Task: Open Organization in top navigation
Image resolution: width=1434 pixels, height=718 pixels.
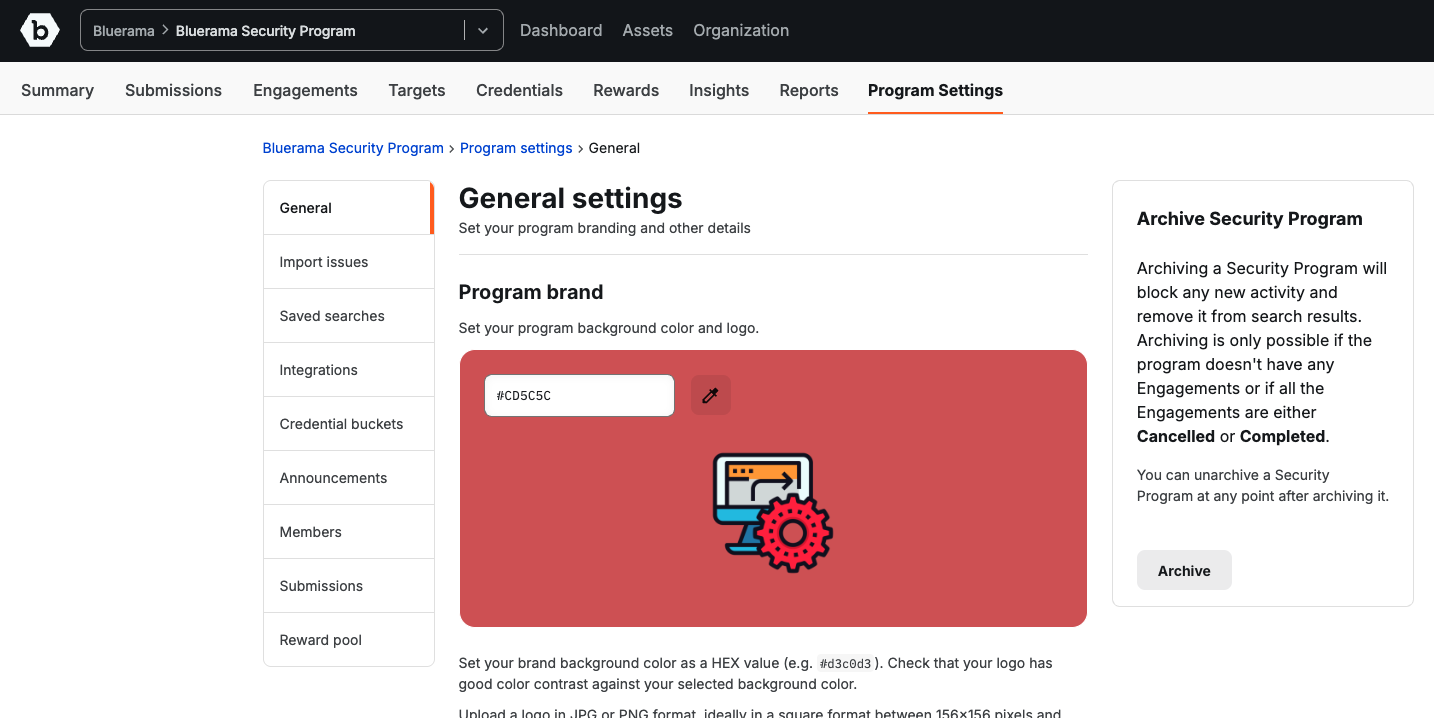Action: click(741, 31)
